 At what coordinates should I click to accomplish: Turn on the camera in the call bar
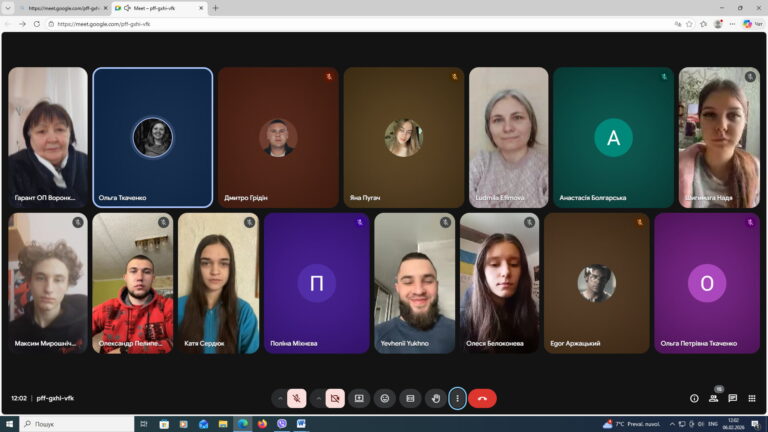[335, 398]
